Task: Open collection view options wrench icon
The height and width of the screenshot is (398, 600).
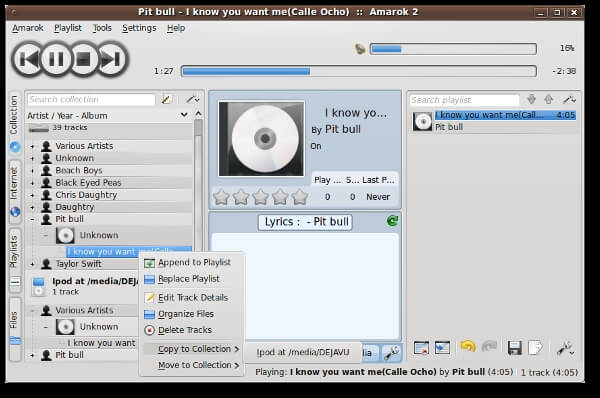Action: pyautogui.click(x=192, y=100)
